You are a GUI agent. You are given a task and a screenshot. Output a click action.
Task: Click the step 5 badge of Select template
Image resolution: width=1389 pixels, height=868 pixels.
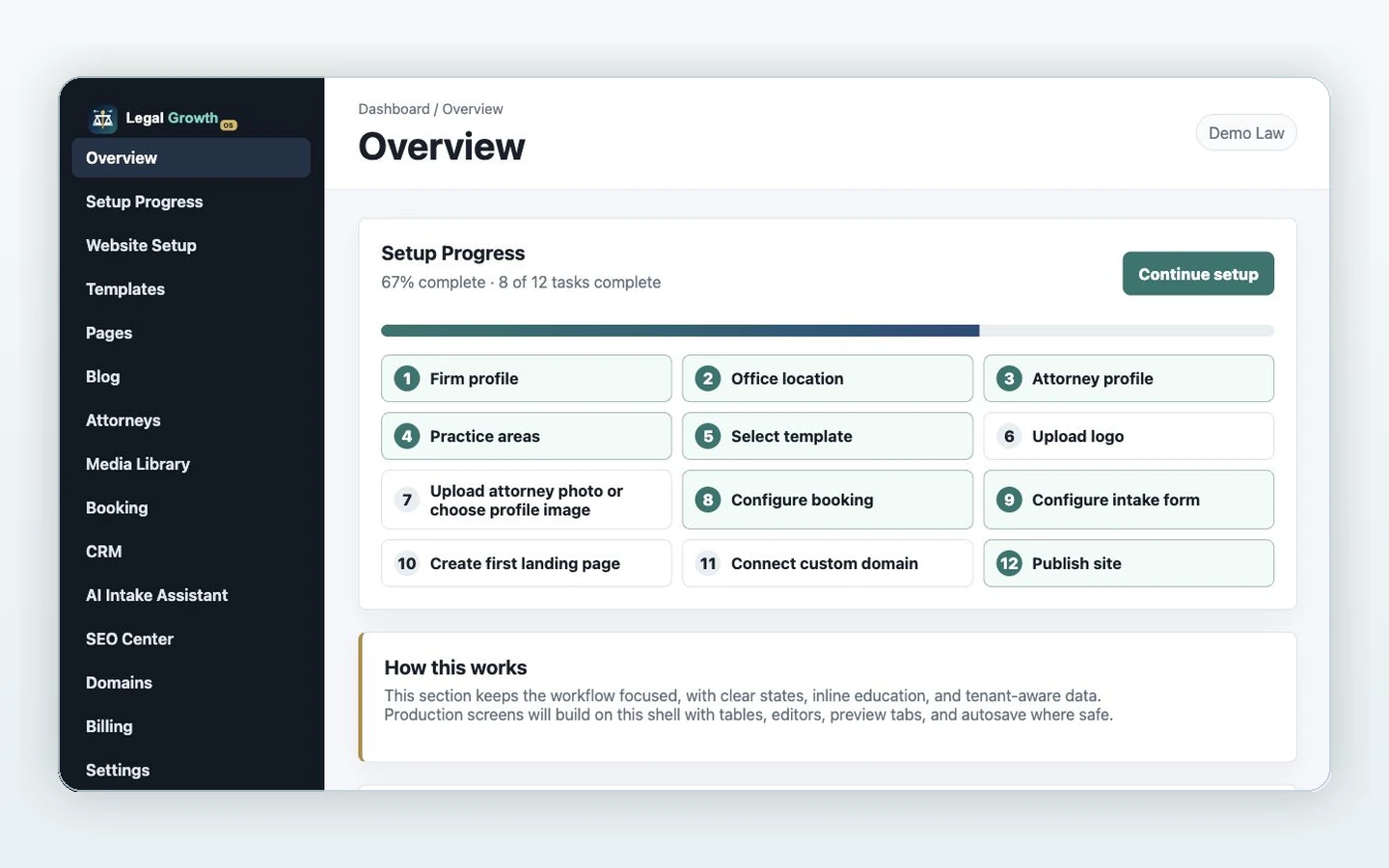click(708, 437)
